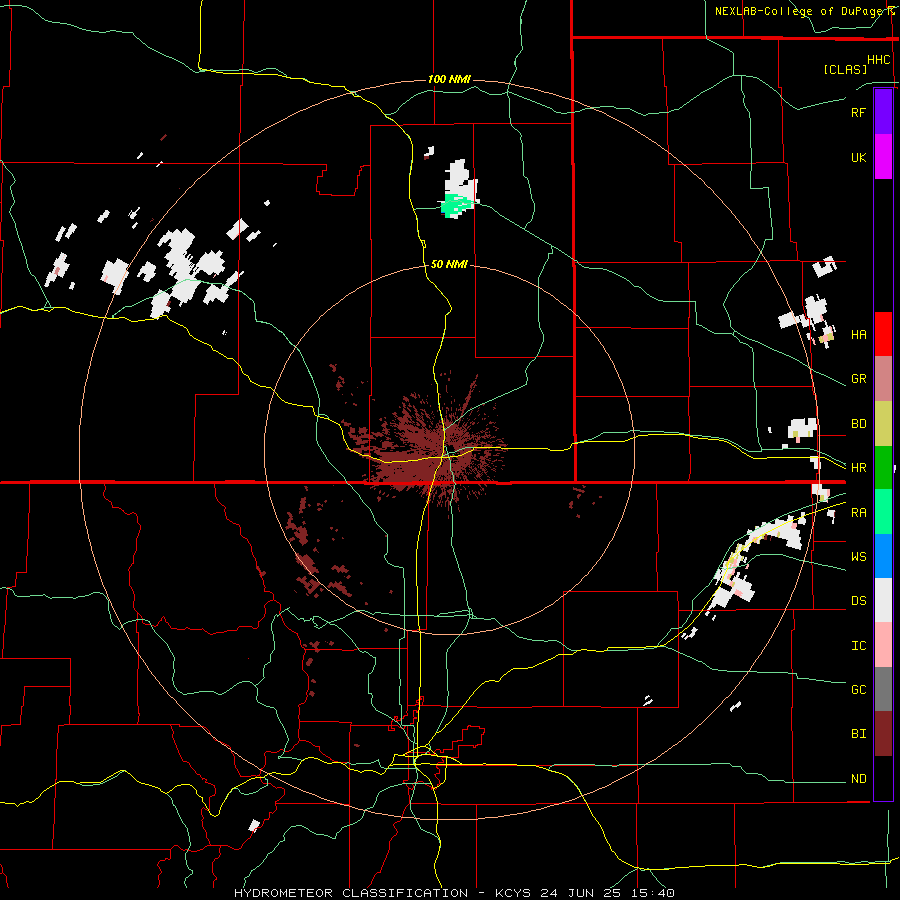Select the BI brown legend swatch

click(x=883, y=734)
